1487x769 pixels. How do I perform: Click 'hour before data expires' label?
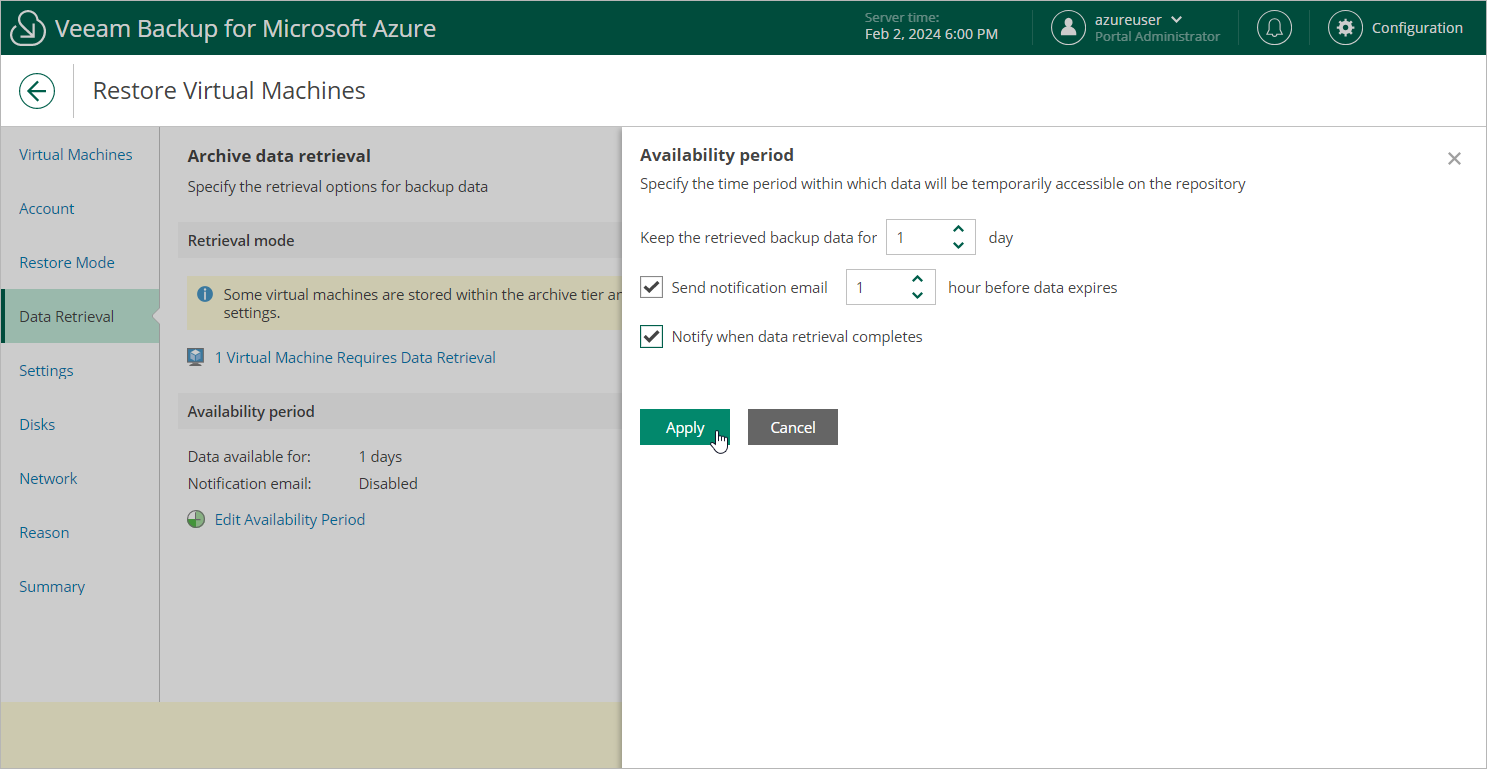tap(1033, 288)
